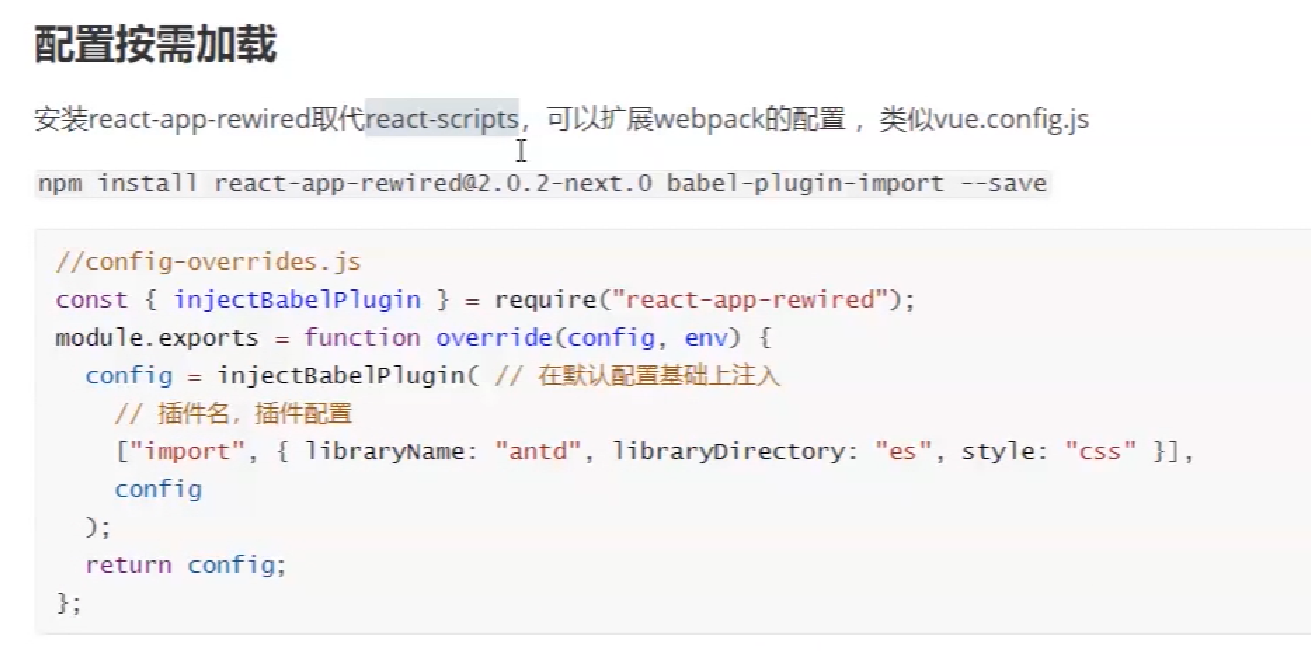The image size is (1311, 654).
Task: Click the npm install react-app-rewired command line
Action: [542, 184]
